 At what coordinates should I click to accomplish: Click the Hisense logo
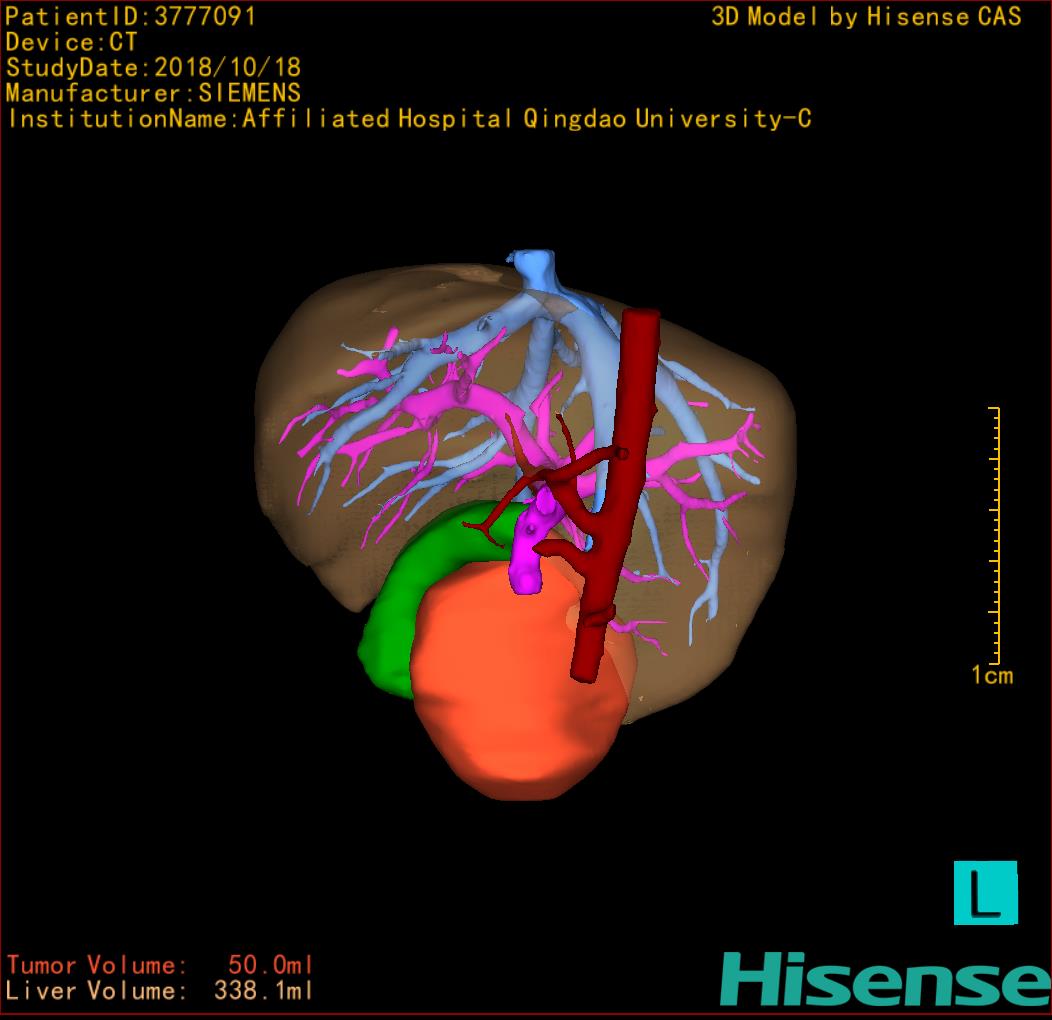(884, 978)
